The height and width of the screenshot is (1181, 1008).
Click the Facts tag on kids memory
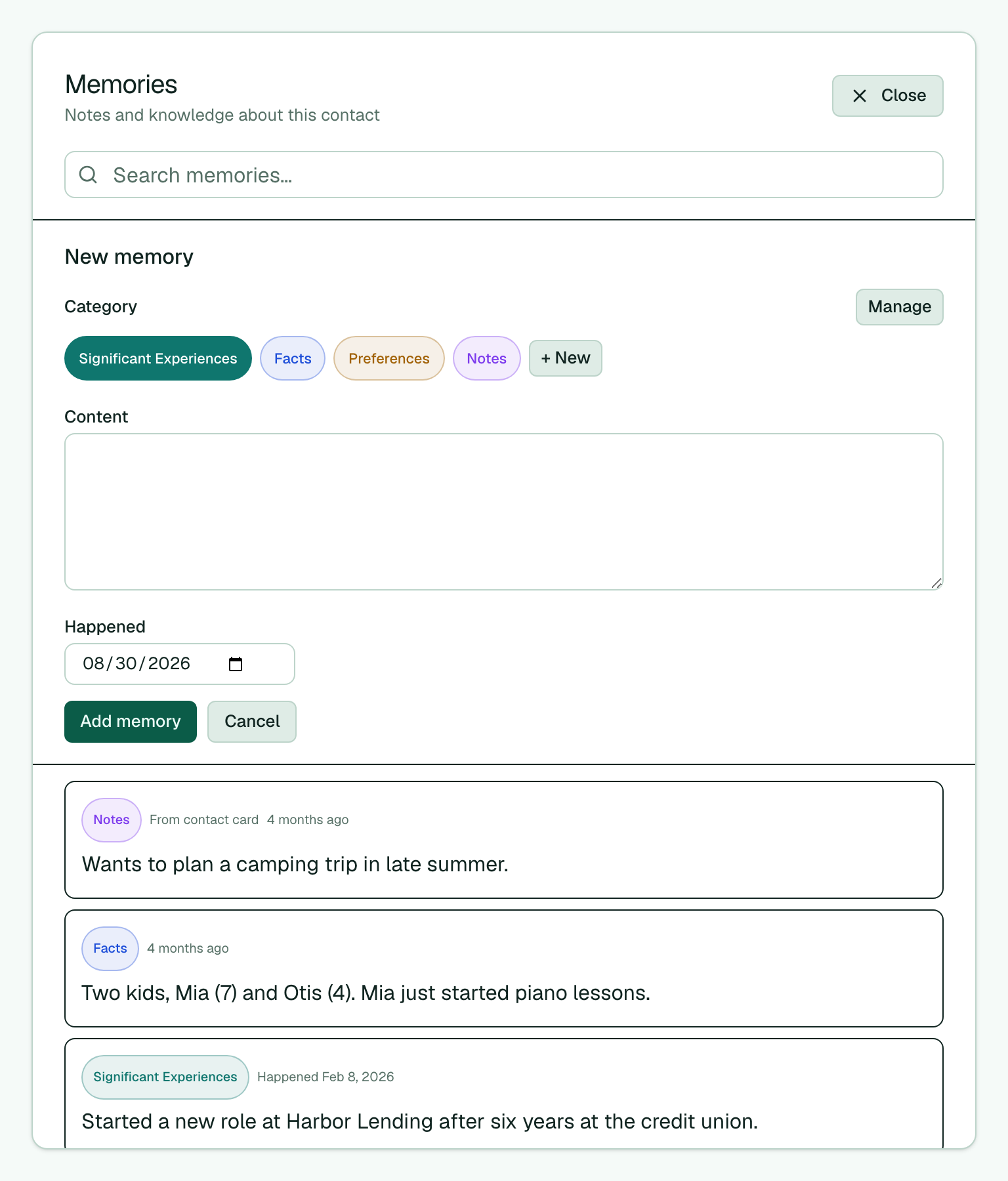(x=110, y=949)
